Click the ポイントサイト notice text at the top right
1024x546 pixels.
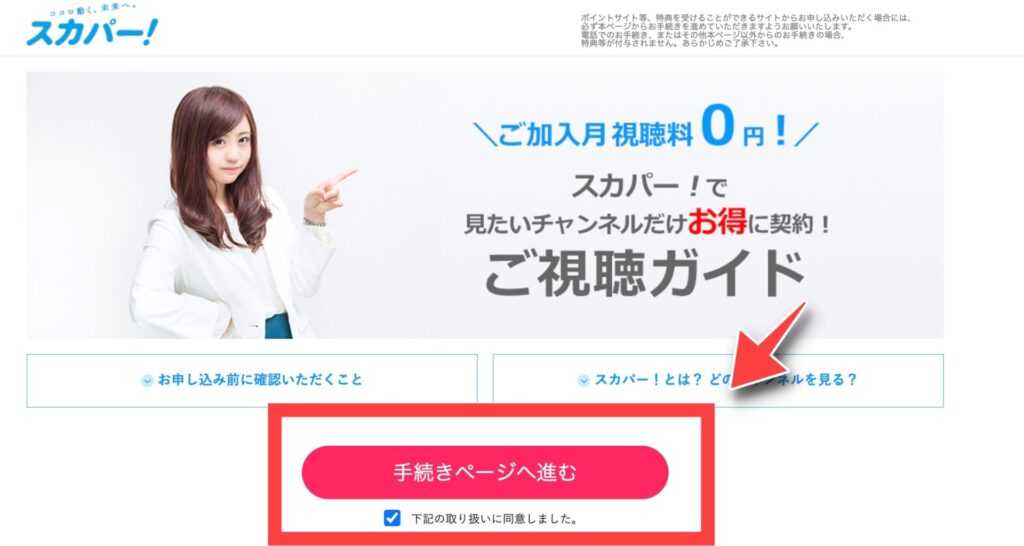click(x=745, y=31)
